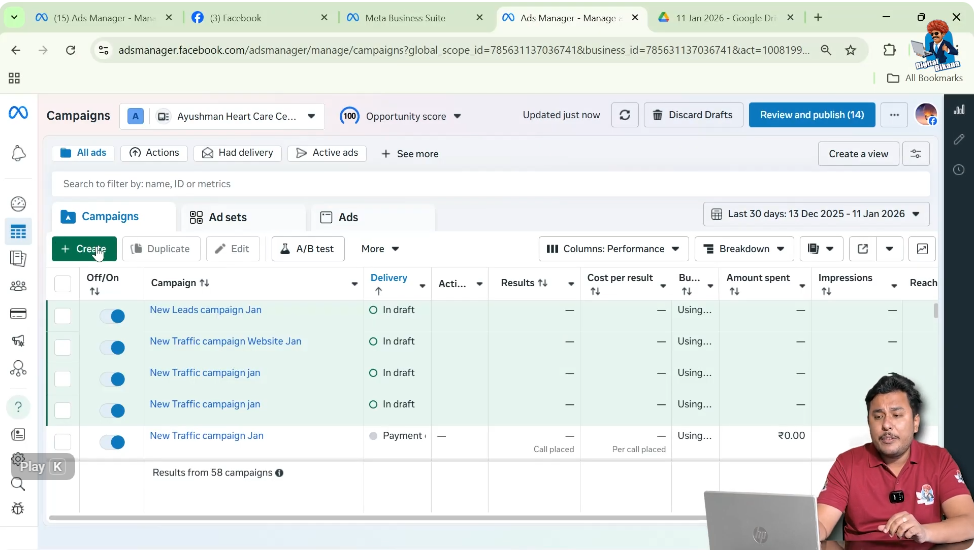Screen dimensions: 975x551
Task: Click the green Create button
Action: 84,249
